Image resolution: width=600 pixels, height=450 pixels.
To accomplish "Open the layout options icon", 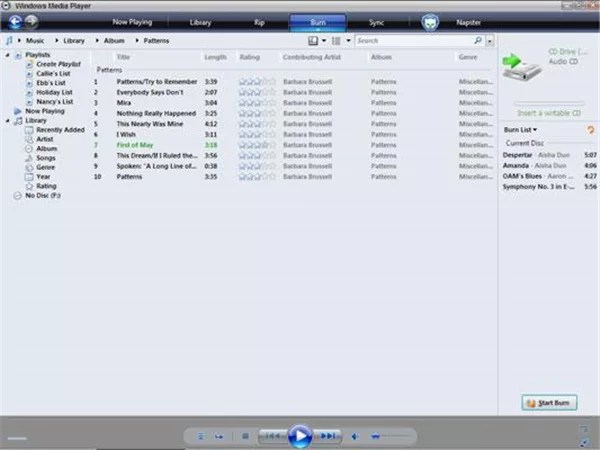I will pyautogui.click(x=313, y=41).
